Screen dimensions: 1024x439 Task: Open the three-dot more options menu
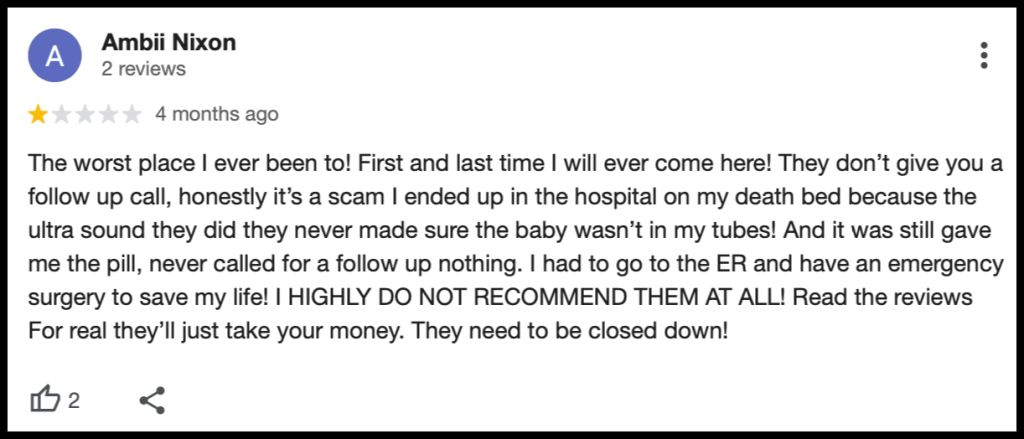(x=984, y=56)
